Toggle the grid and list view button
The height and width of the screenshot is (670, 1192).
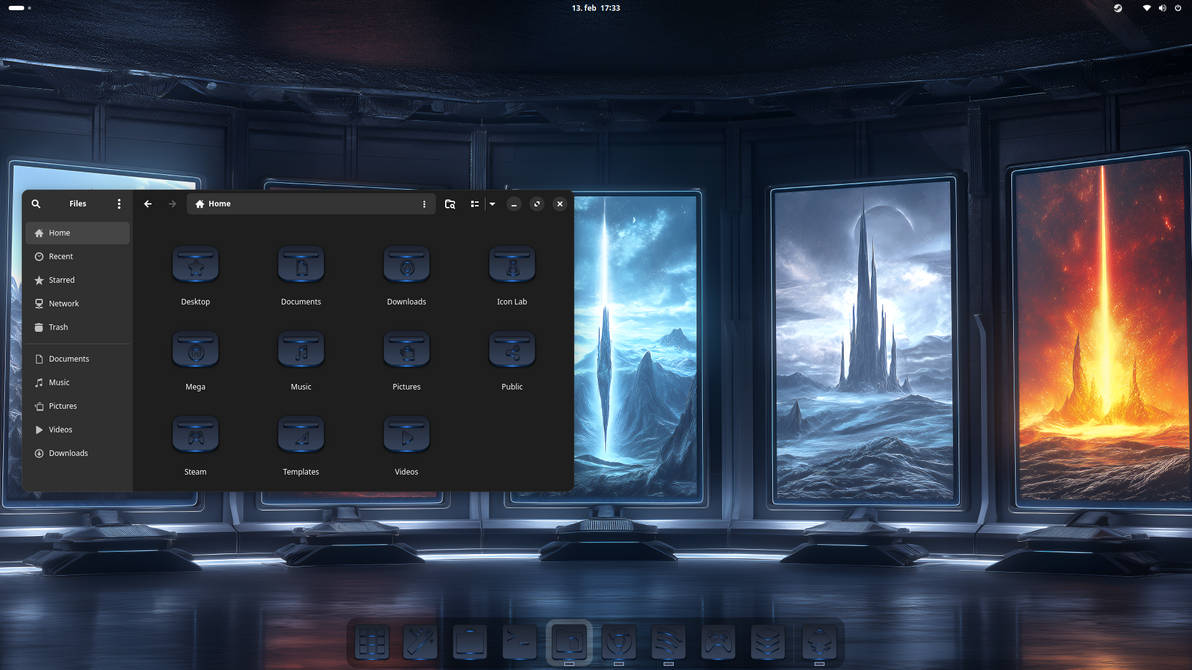point(474,204)
